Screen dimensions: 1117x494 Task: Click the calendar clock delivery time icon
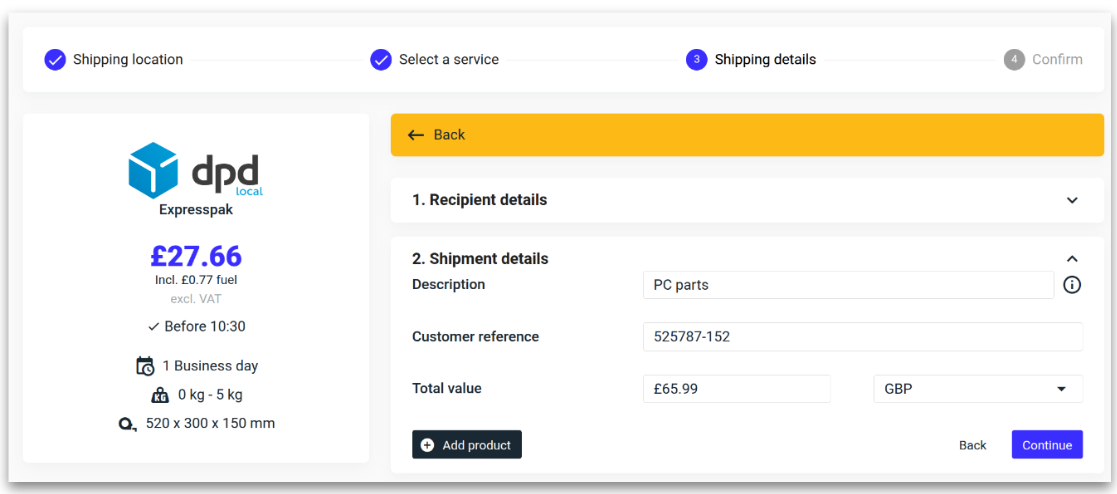[x=145, y=366]
